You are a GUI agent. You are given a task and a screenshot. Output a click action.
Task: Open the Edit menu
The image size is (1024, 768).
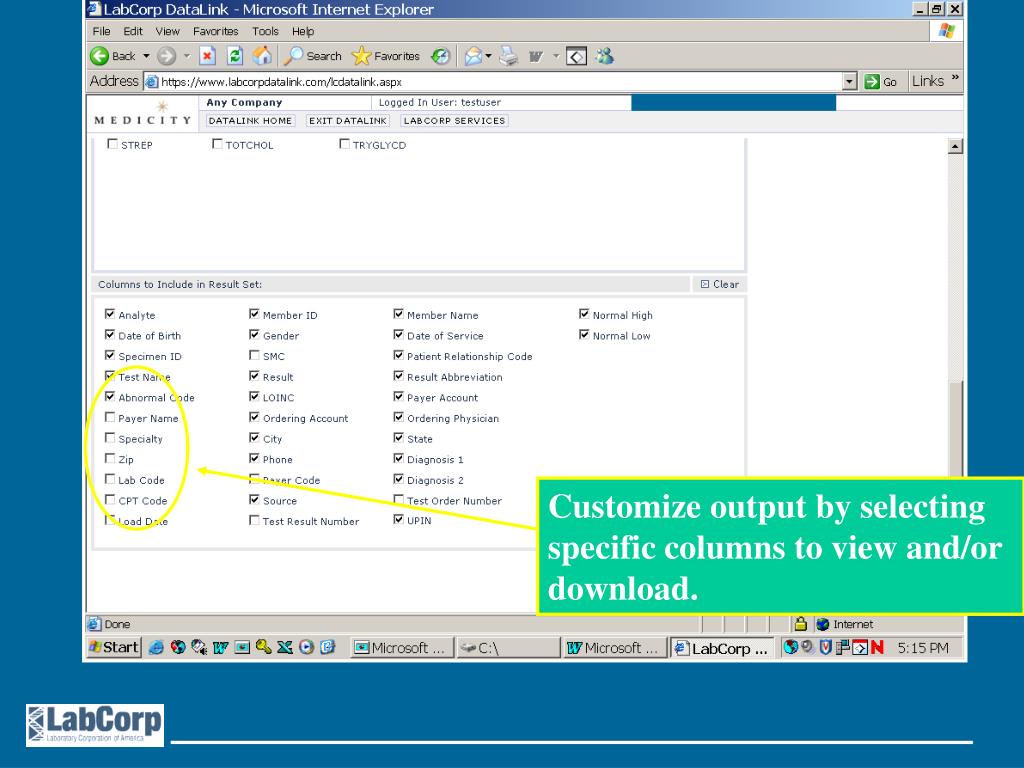click(133, 31)
